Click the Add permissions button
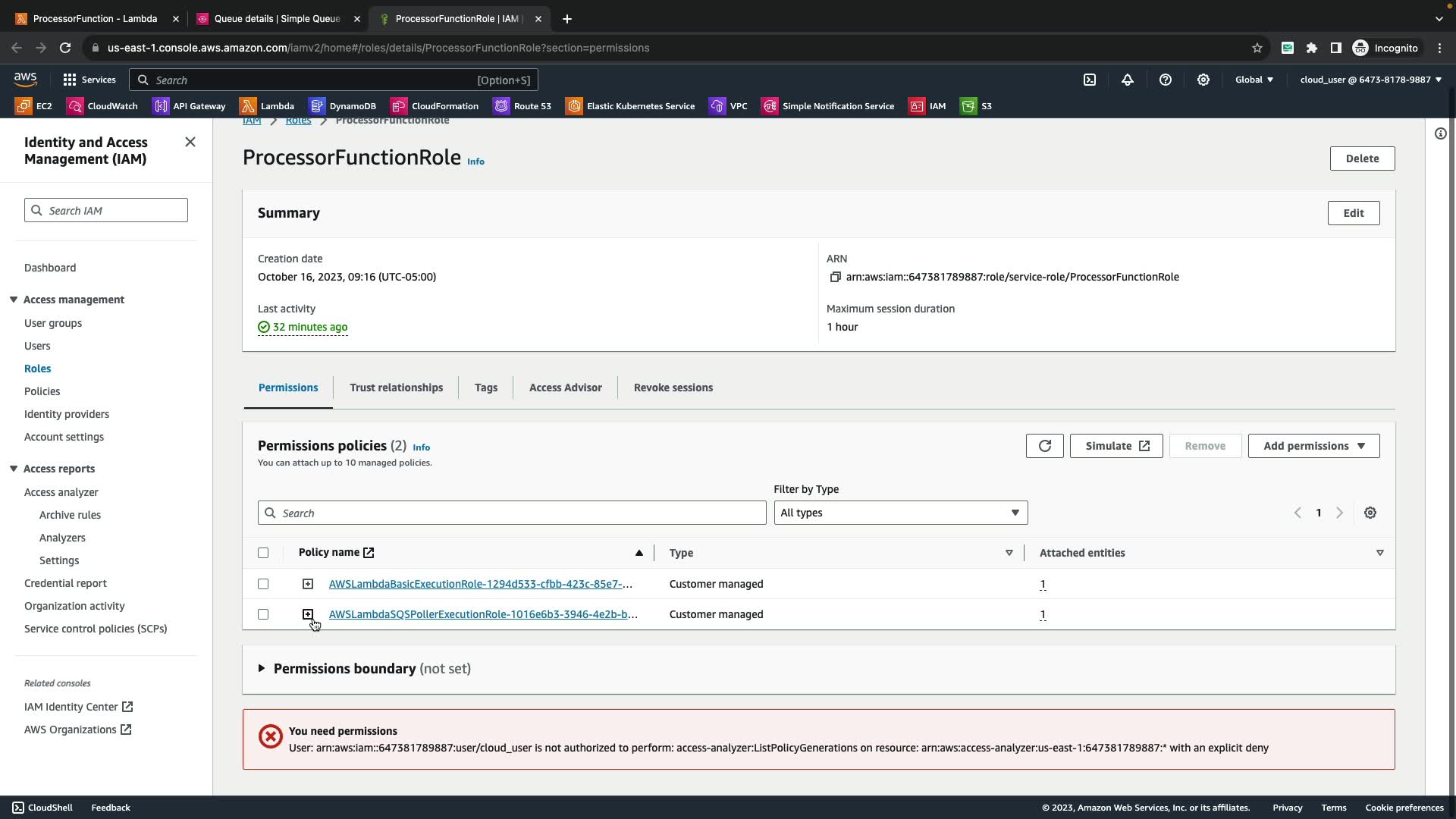The image size is (1456, 819). [1313, 446]
